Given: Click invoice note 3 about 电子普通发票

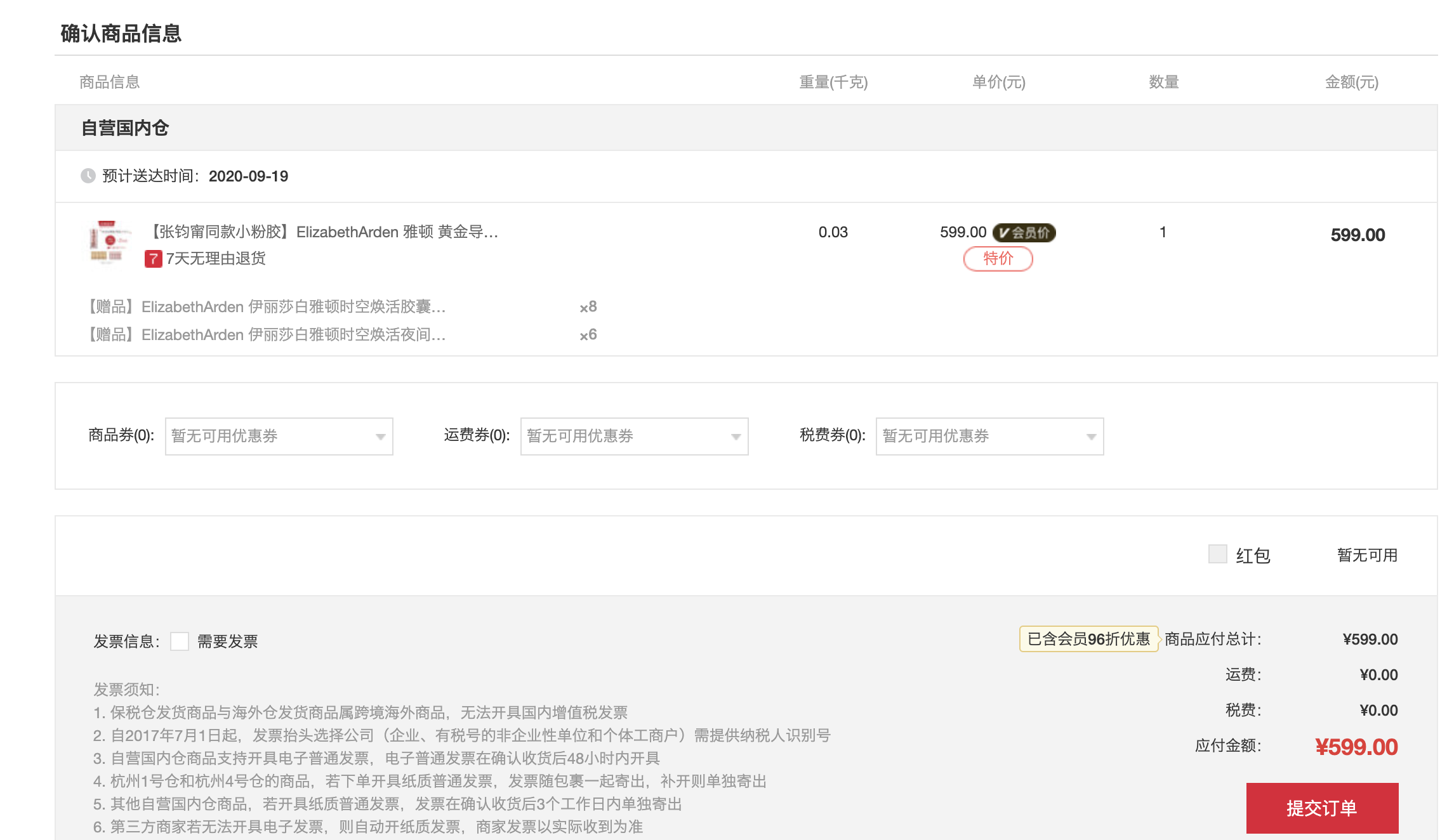Looking at the screenshot, I should click(x=376, y=758).
